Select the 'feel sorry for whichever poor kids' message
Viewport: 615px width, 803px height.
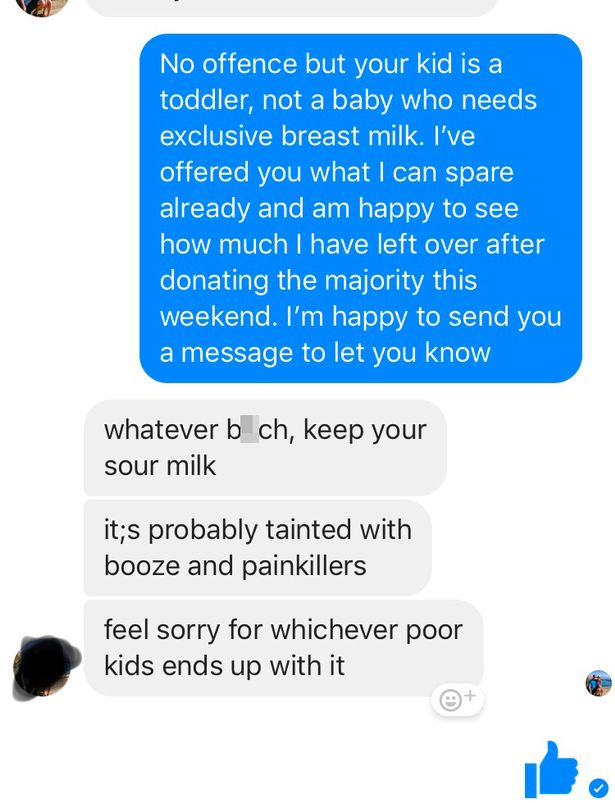click(283, 648)
